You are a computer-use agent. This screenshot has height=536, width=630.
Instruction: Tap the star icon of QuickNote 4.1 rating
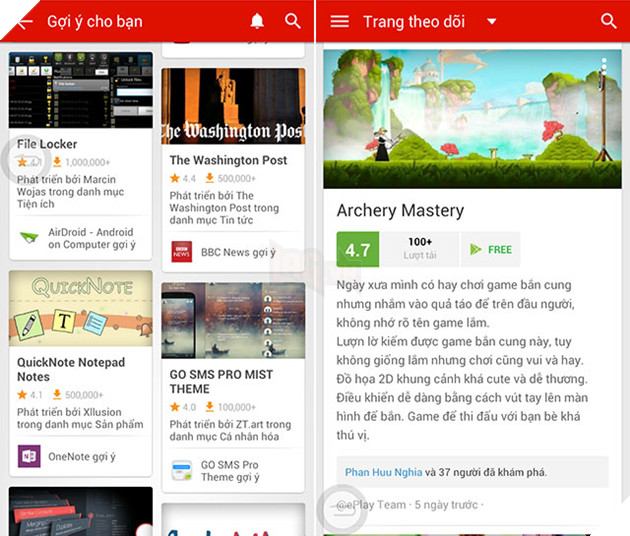point(22,395)
